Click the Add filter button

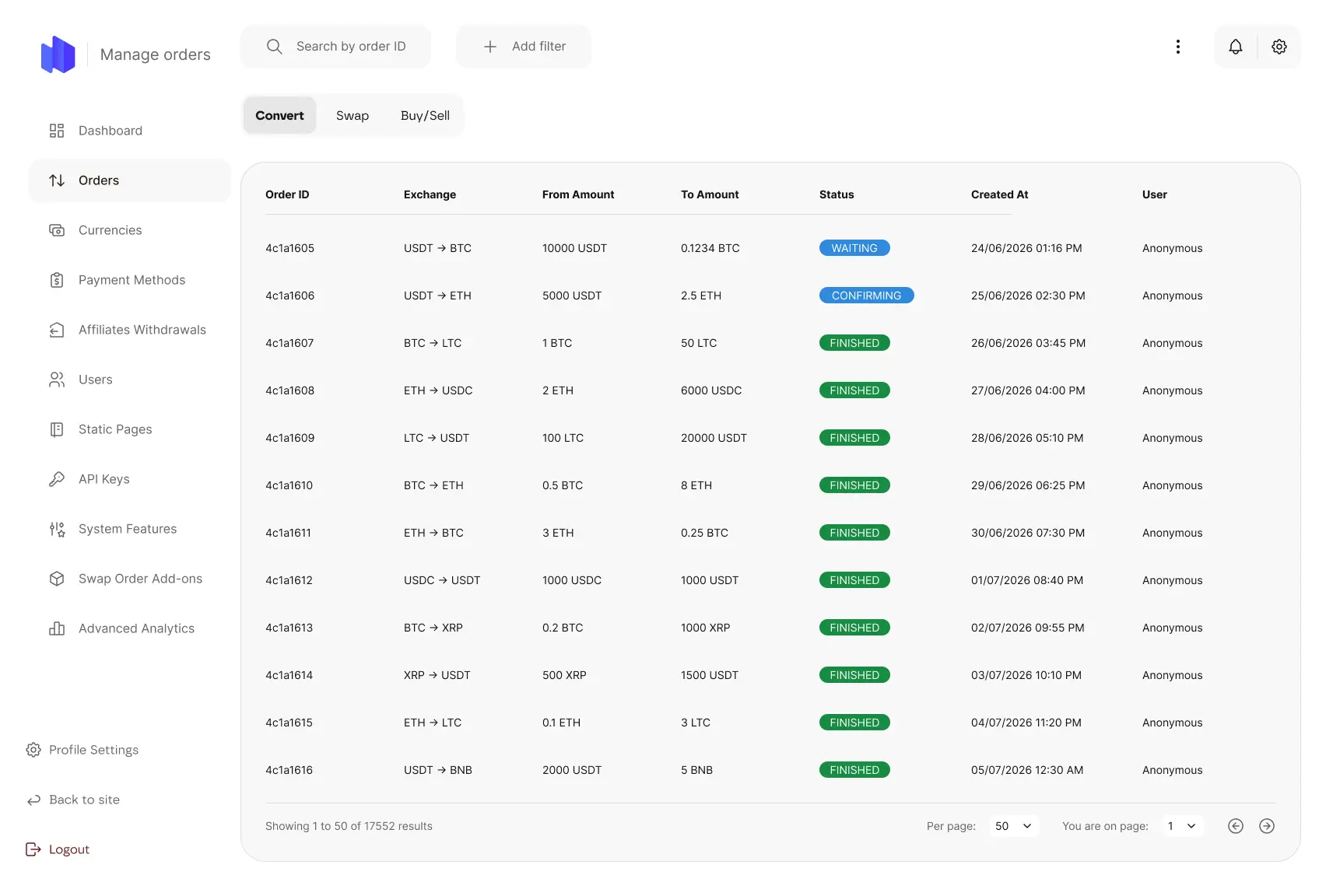pos(524,47)
